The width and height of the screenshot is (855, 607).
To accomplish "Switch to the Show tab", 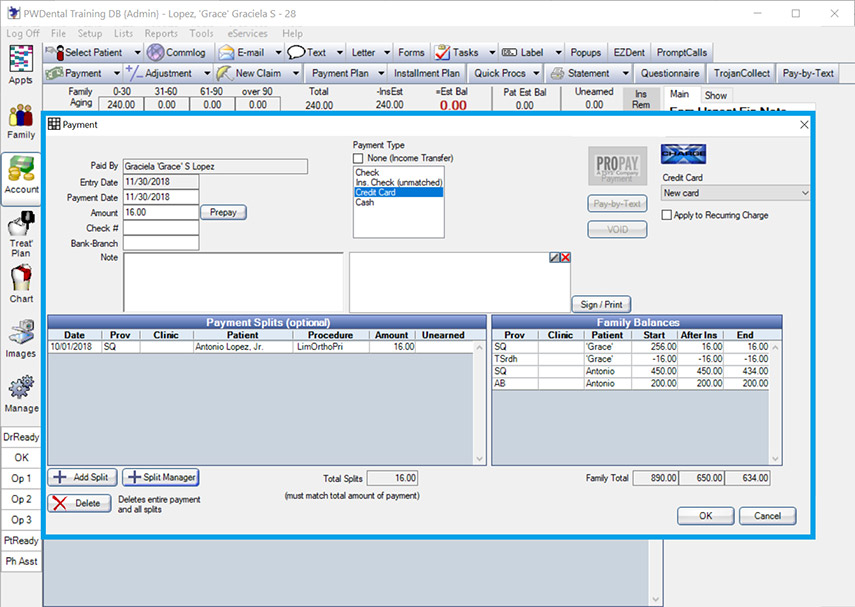I will pos(715,95).
